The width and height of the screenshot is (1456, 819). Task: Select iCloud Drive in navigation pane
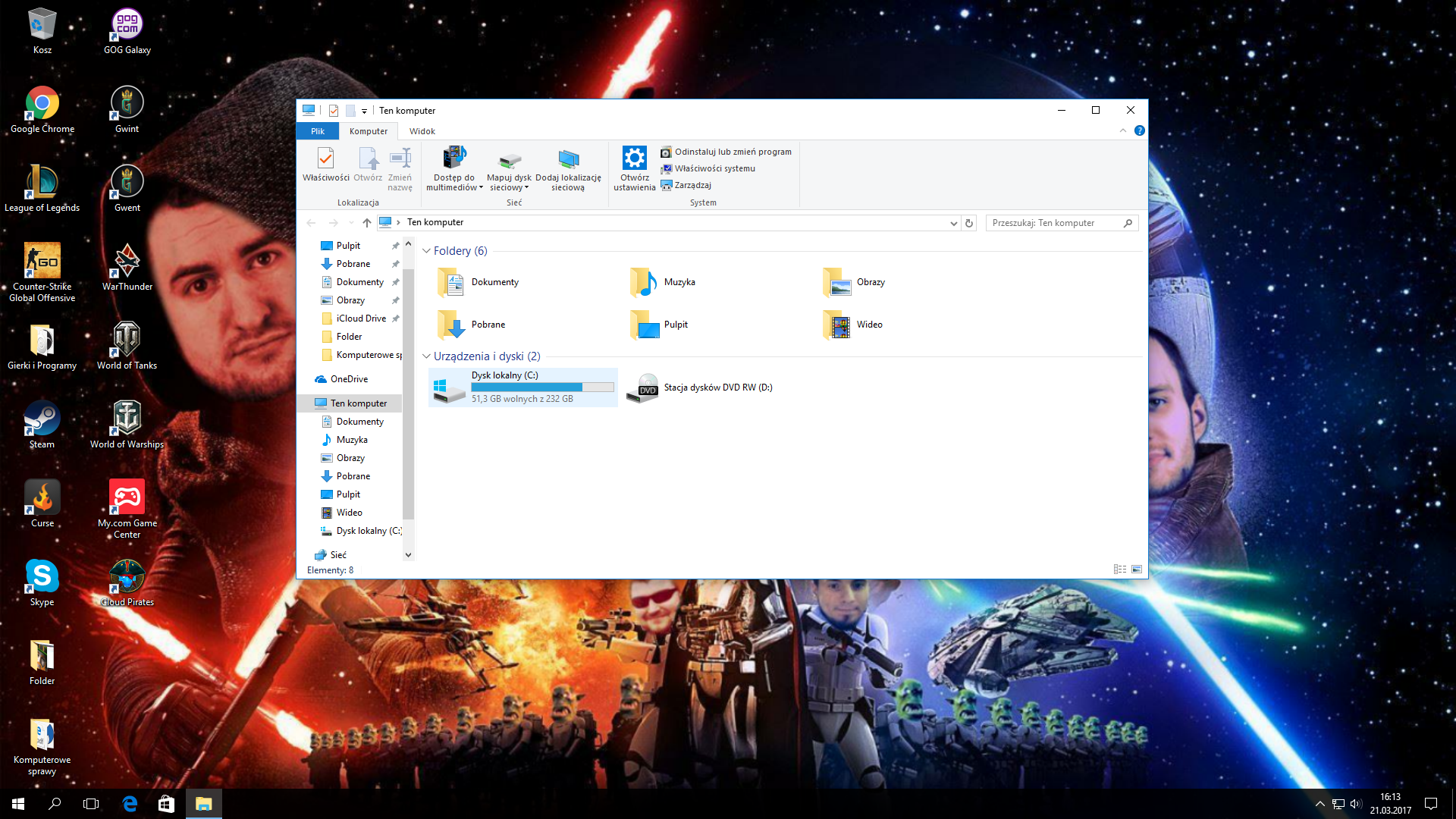[x=361, y=318]
